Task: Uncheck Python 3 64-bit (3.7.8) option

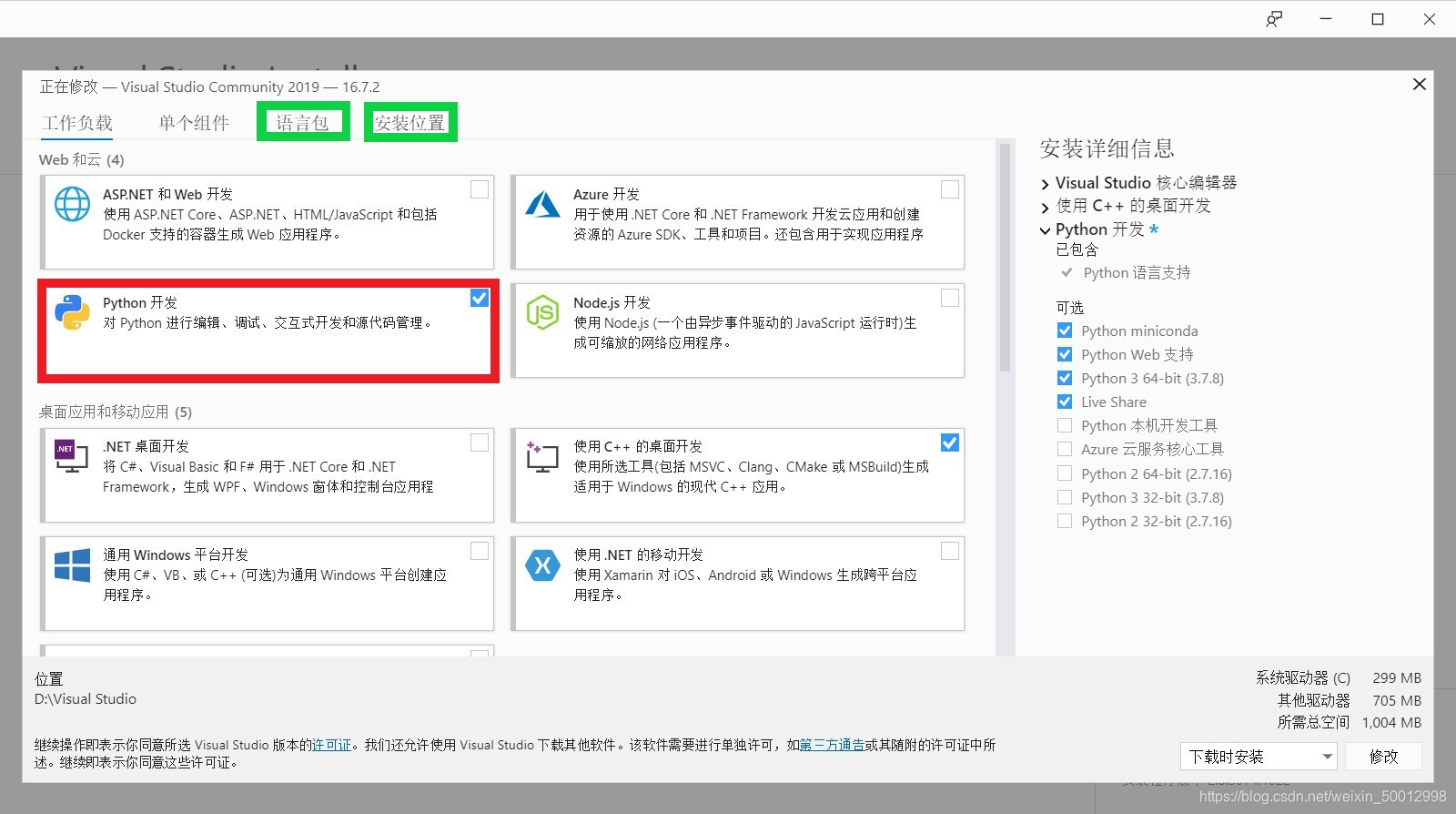Action: (1065, 378)
